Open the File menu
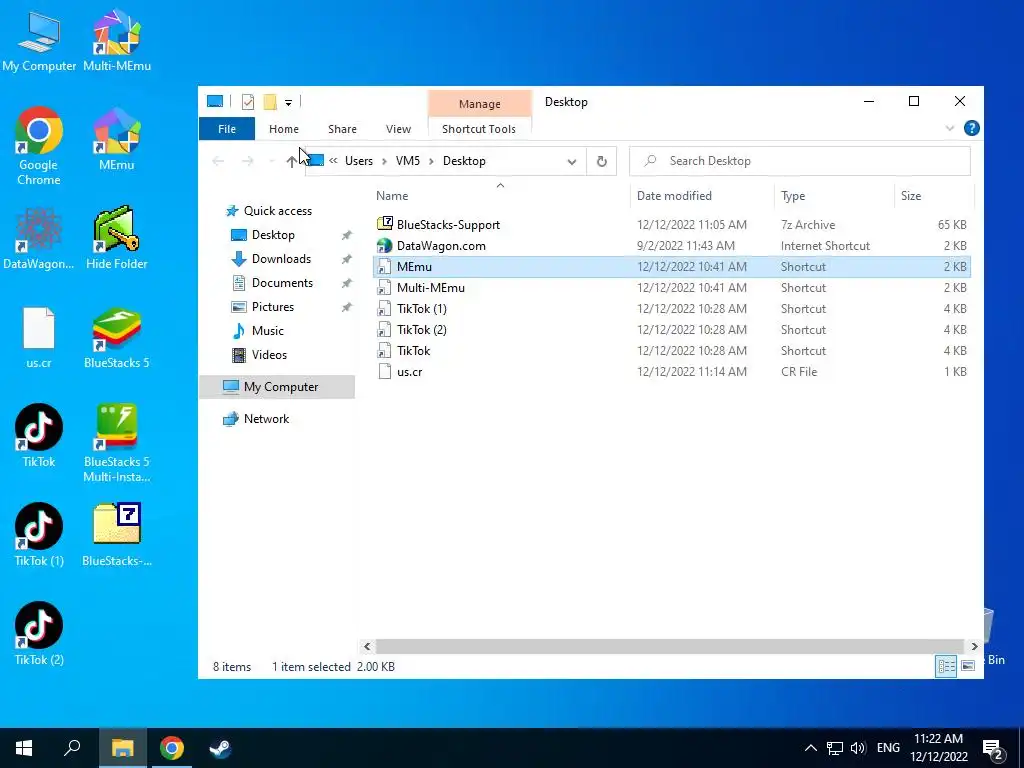Viewport: 1024px width, 768px height. 227,129
